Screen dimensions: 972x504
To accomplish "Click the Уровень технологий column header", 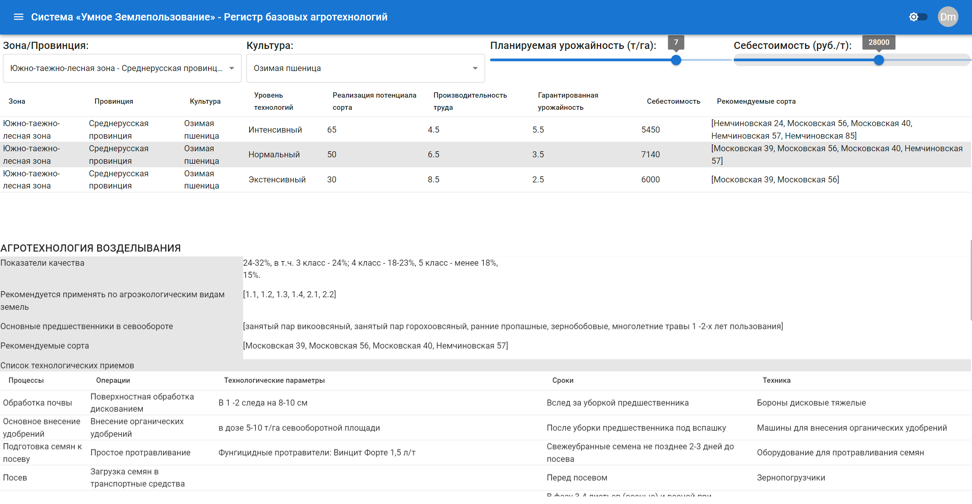I will (x=273, y=101).
